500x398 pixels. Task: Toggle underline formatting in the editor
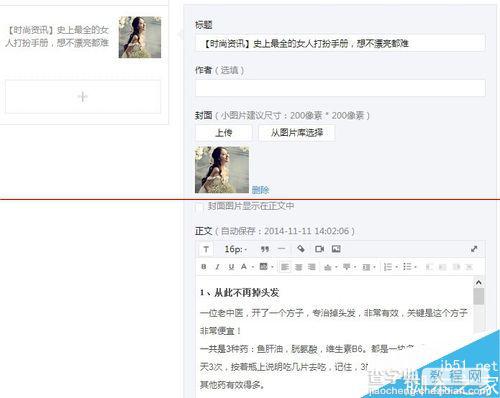[x=231, y=267]
